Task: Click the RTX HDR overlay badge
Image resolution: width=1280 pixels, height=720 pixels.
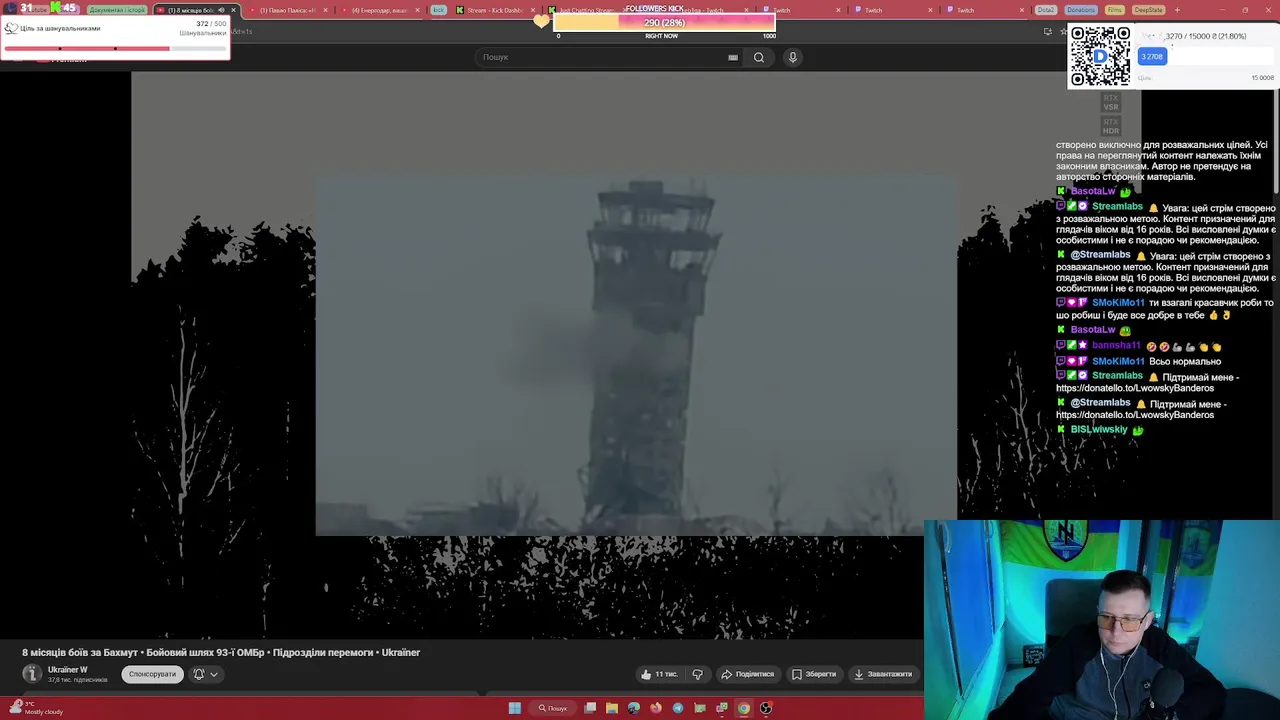Action: pos(1110,127)
